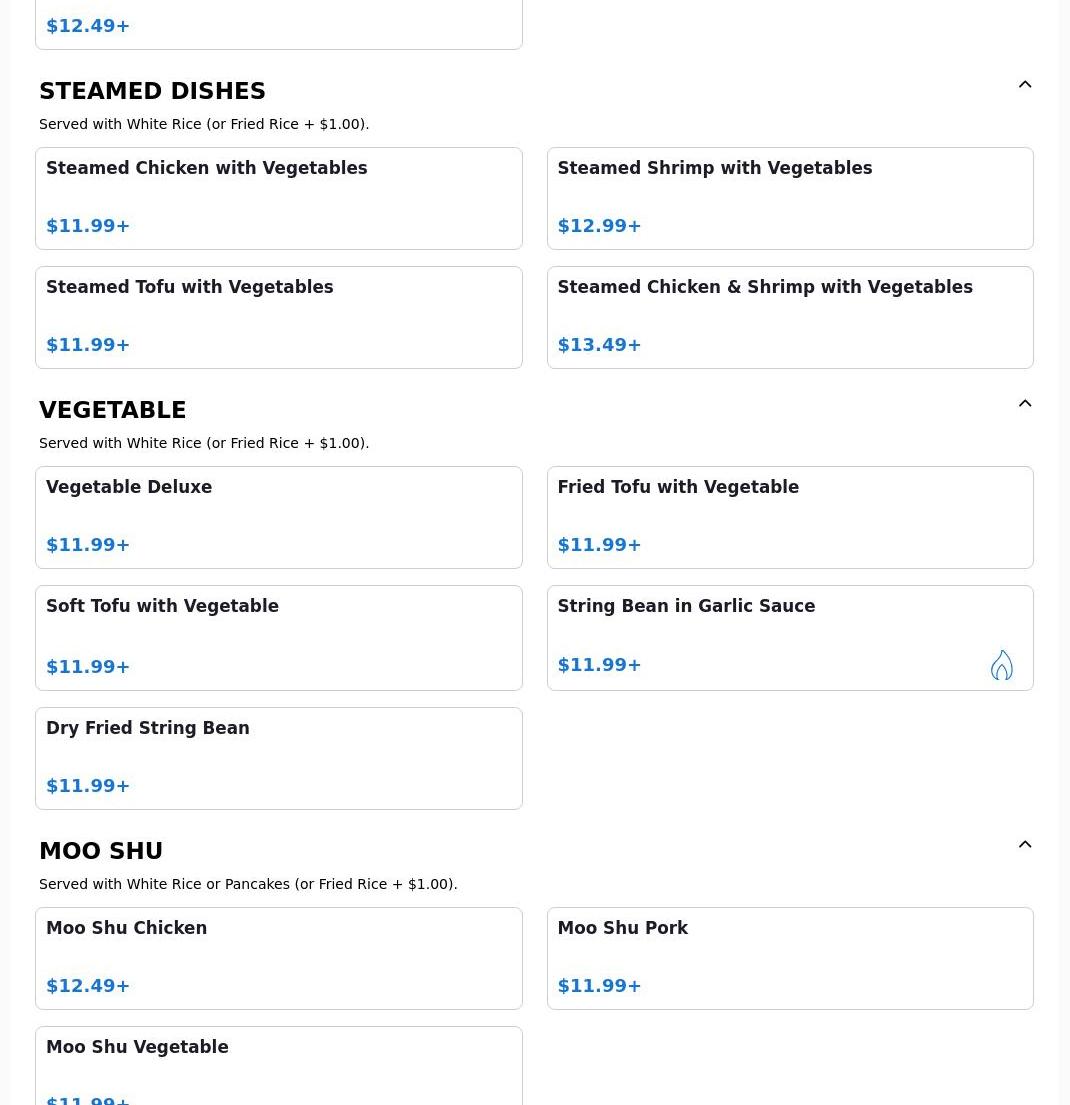The width and height of the screenshot is (1070, 1105).
Task: Click the spicy flame icon on String Bean
Action: point(1001,665)
